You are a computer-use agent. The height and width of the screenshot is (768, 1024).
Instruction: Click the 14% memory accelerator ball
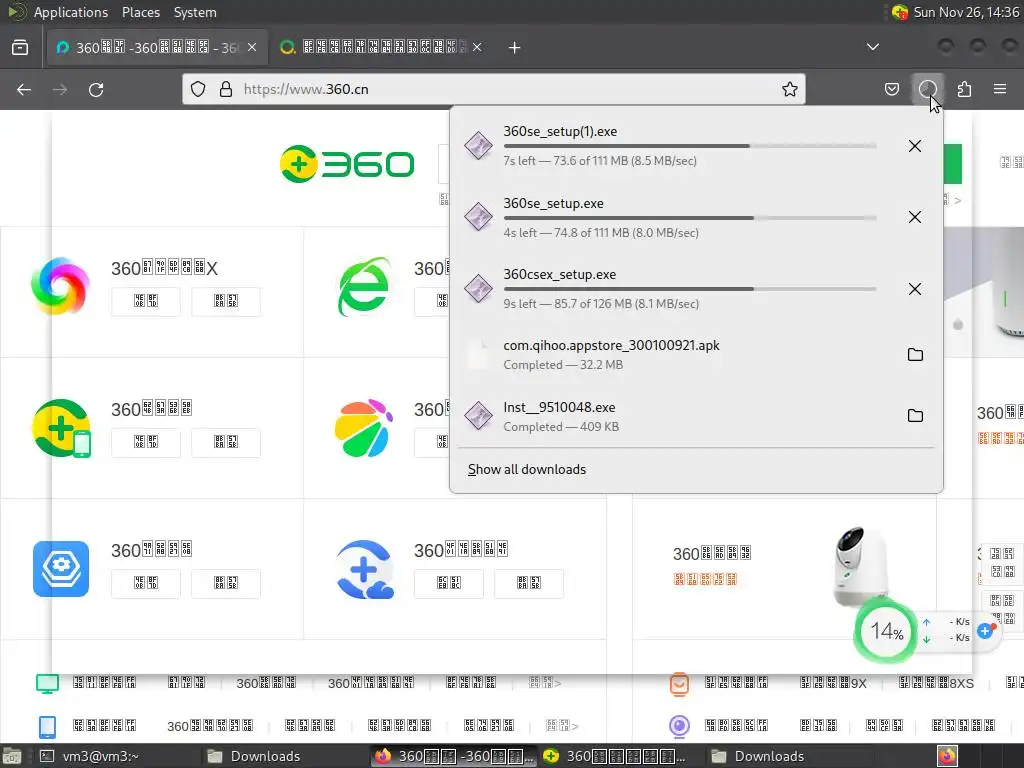point(886,631)
